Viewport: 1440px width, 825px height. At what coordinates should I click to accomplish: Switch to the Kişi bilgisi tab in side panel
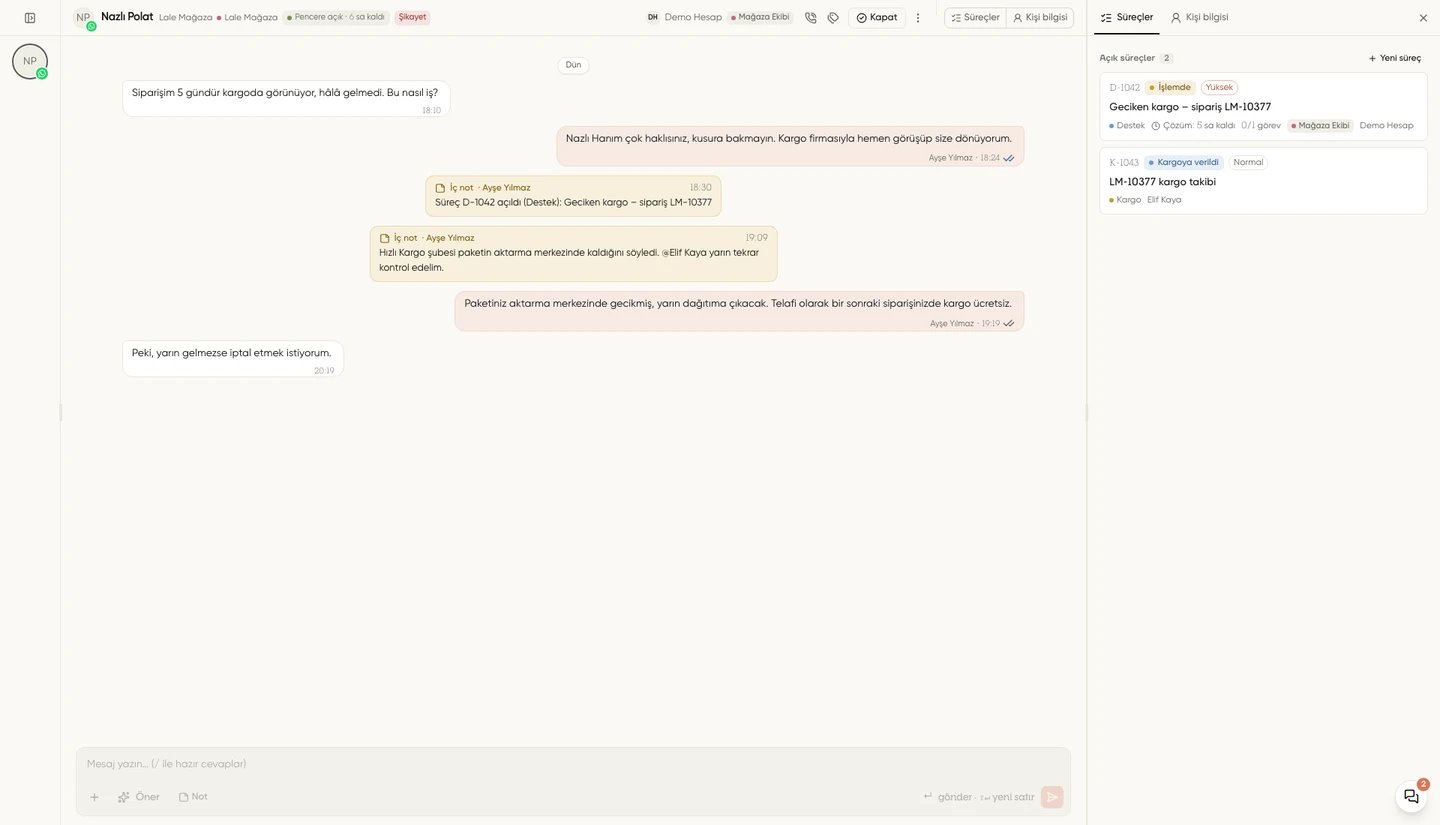[1199, 18]
